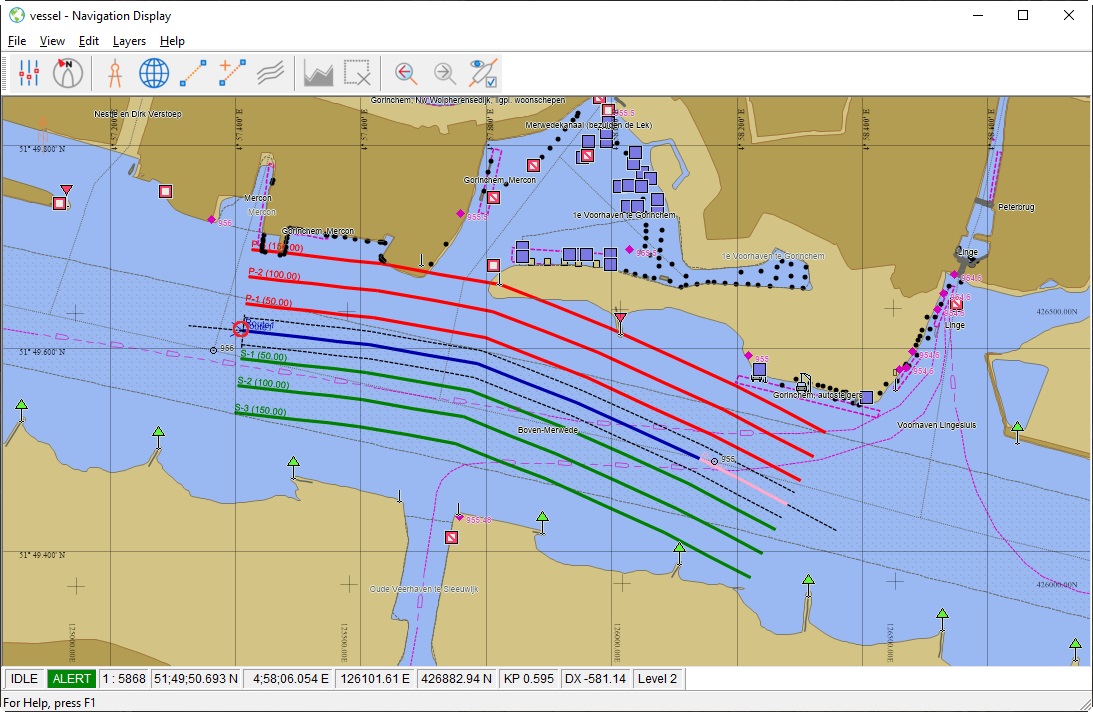The width and height of the screenshot is (1093, 712).
Task: Select the add line point tool
Action: 232,73
